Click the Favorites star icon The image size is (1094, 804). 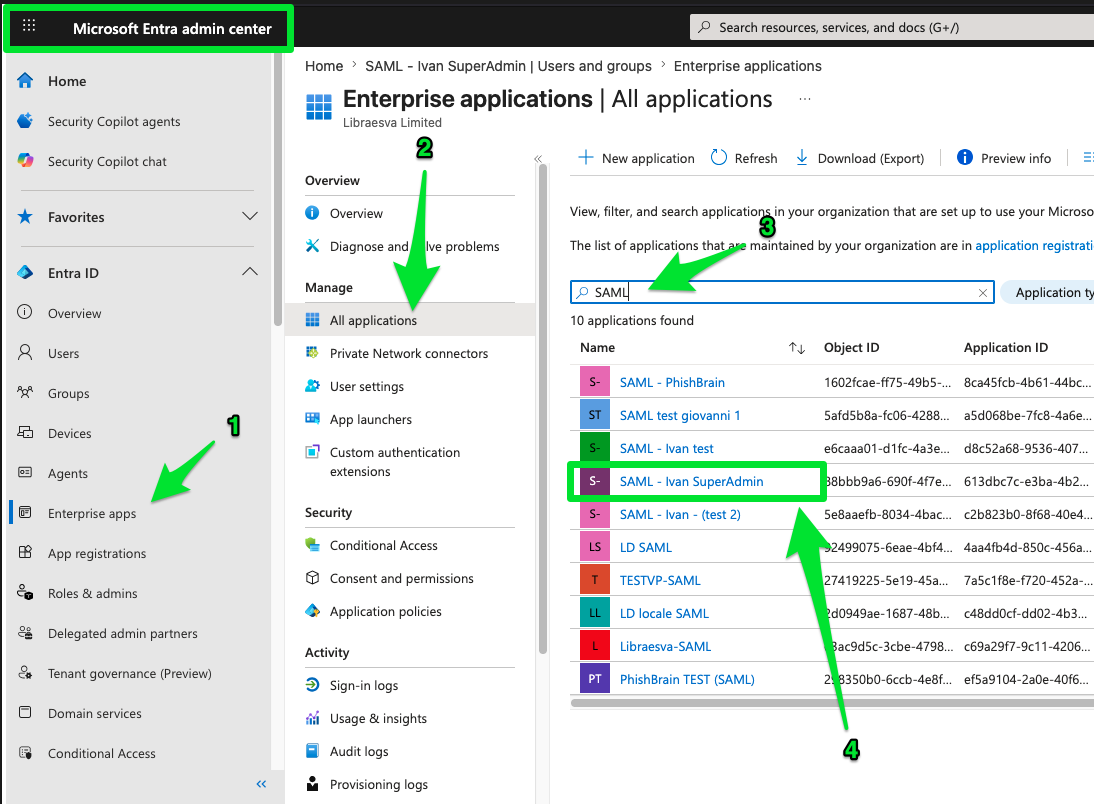[25, 216]
